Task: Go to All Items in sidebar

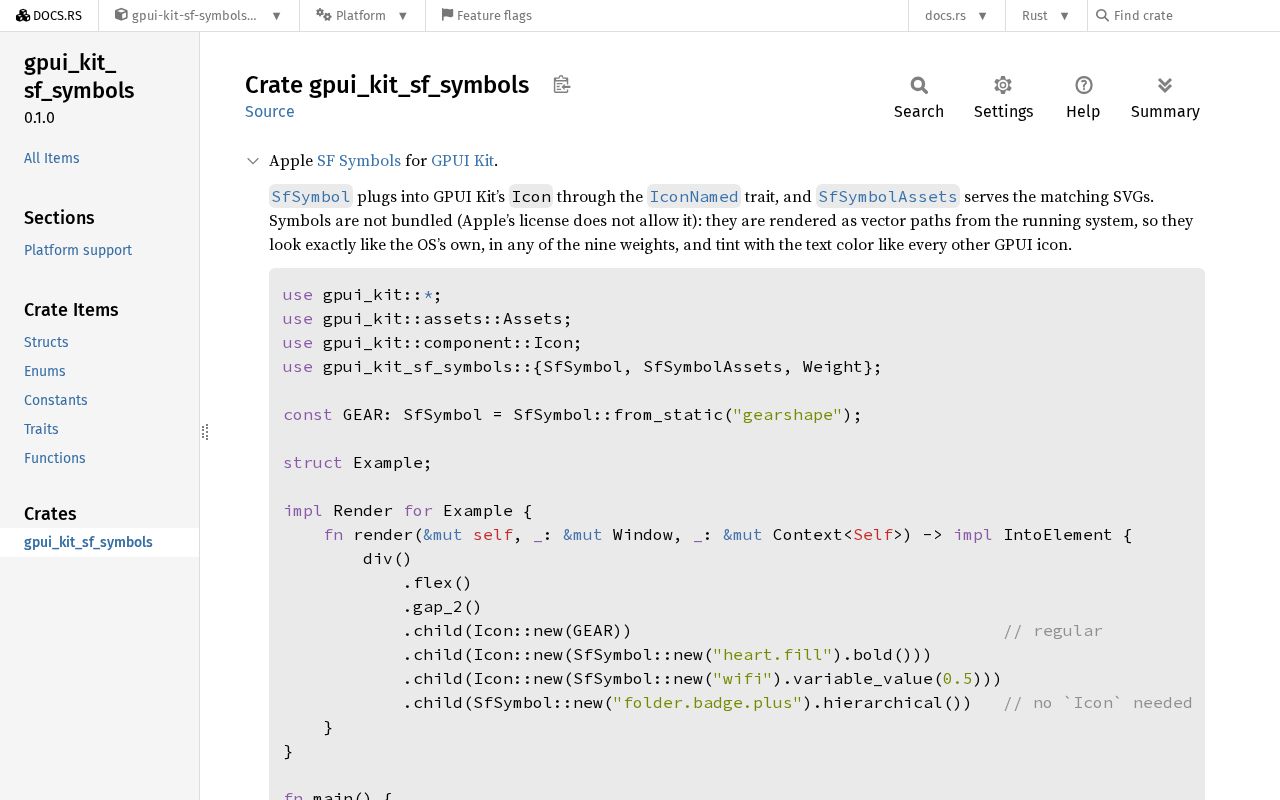Action: tap(52, 158)
